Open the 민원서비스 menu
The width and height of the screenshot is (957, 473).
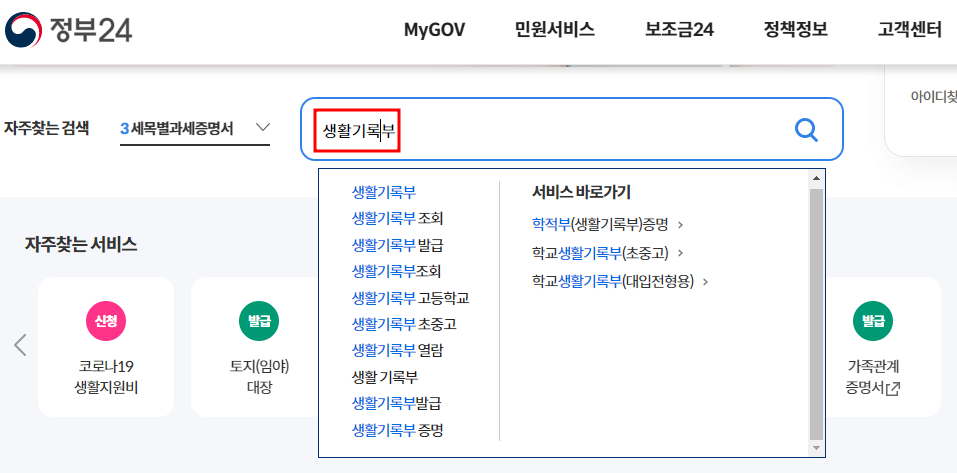click(555, 29)
